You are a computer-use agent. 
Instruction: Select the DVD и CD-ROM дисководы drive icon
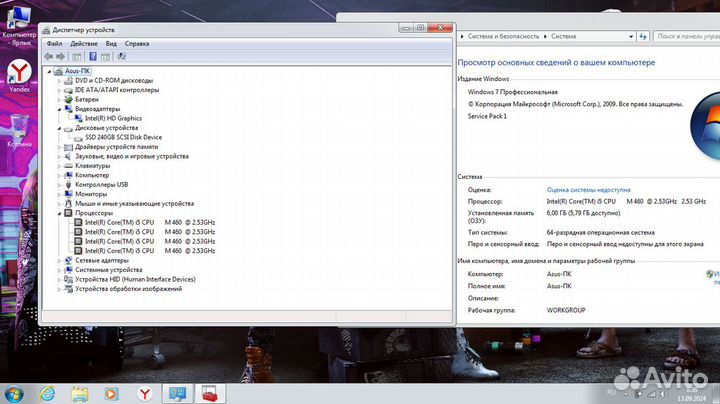[x=68, y=80]
